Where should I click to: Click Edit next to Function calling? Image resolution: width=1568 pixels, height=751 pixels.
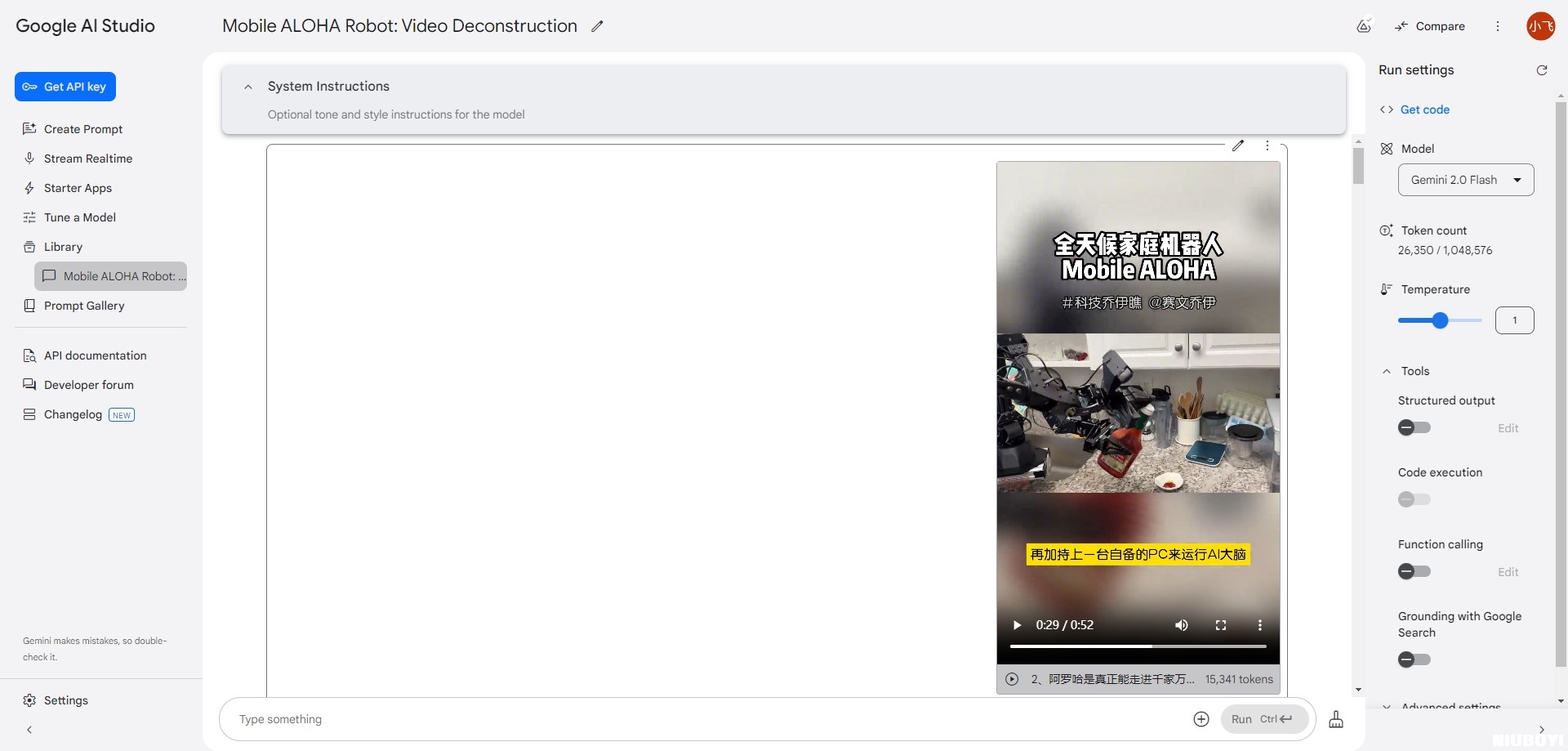pyautogui.click(x=1508, y=572)
